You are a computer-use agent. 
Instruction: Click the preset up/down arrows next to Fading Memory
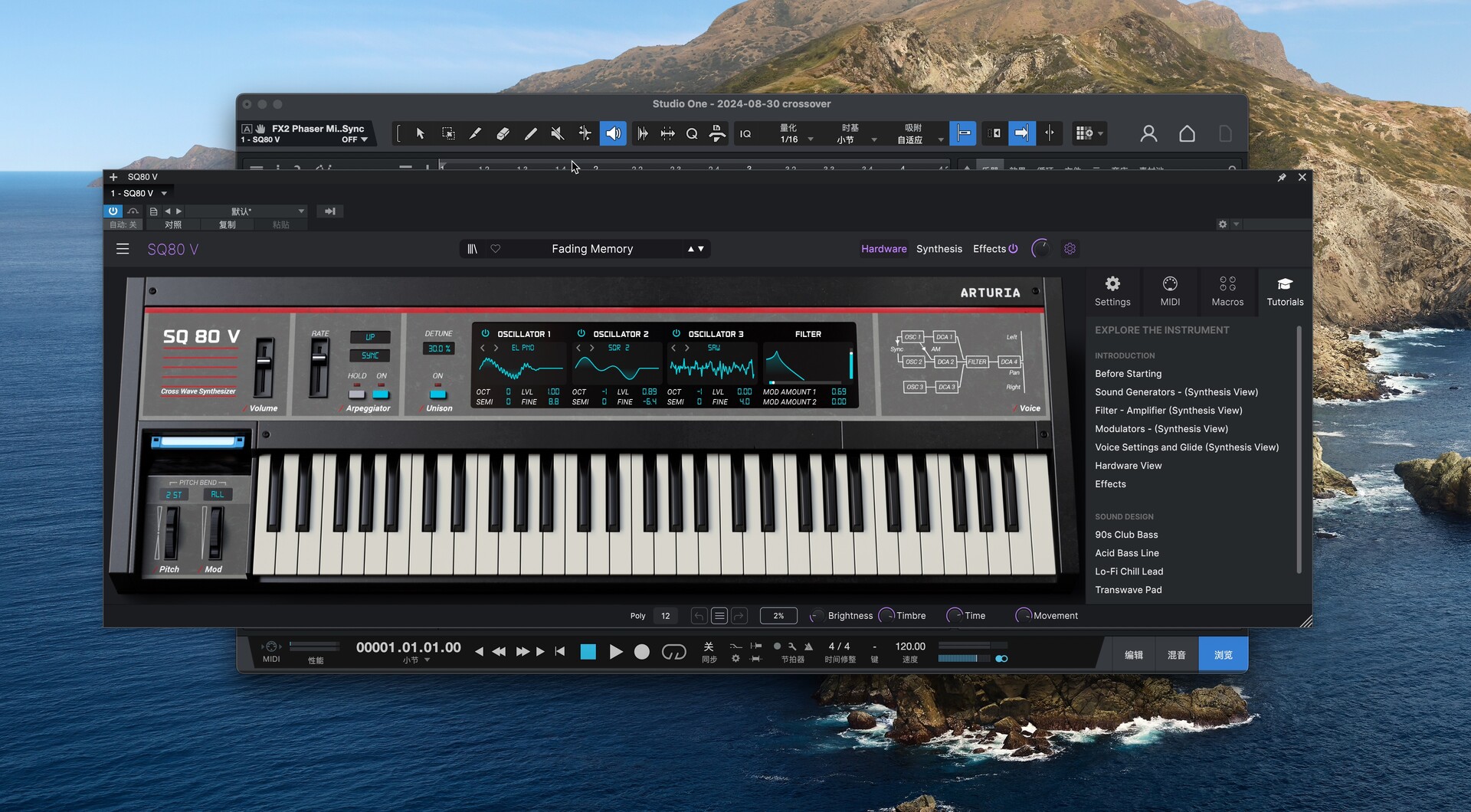696,249
